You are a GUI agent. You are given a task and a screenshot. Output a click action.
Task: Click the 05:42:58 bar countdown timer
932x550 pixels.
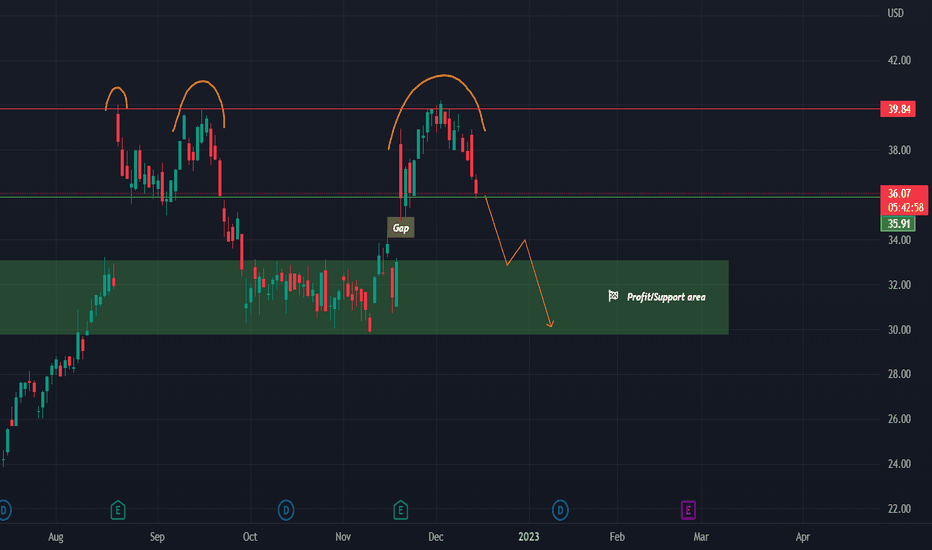[x=905, y=208]
